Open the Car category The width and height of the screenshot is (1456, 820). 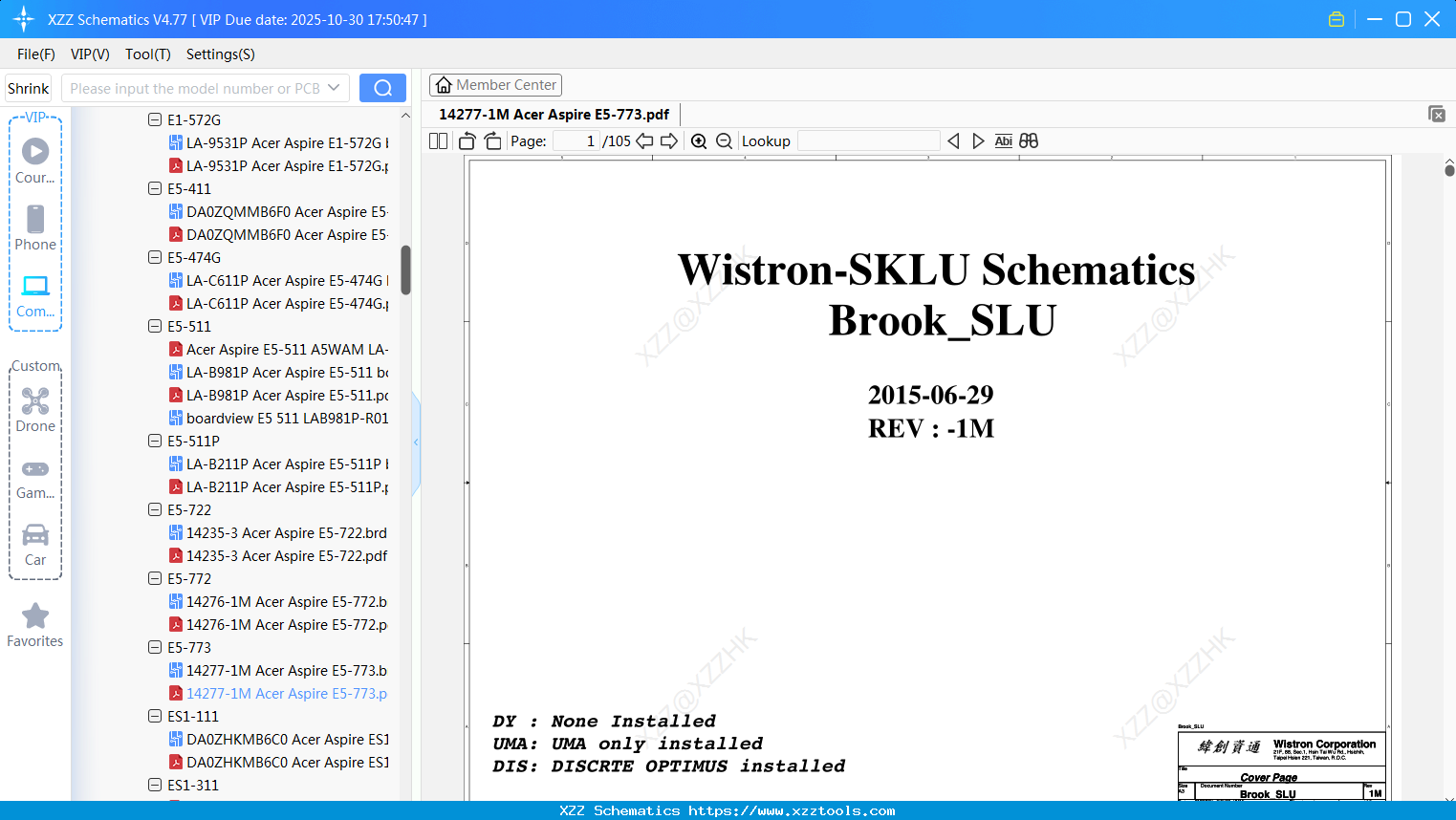pyautogui.click(x=35, y=545)
